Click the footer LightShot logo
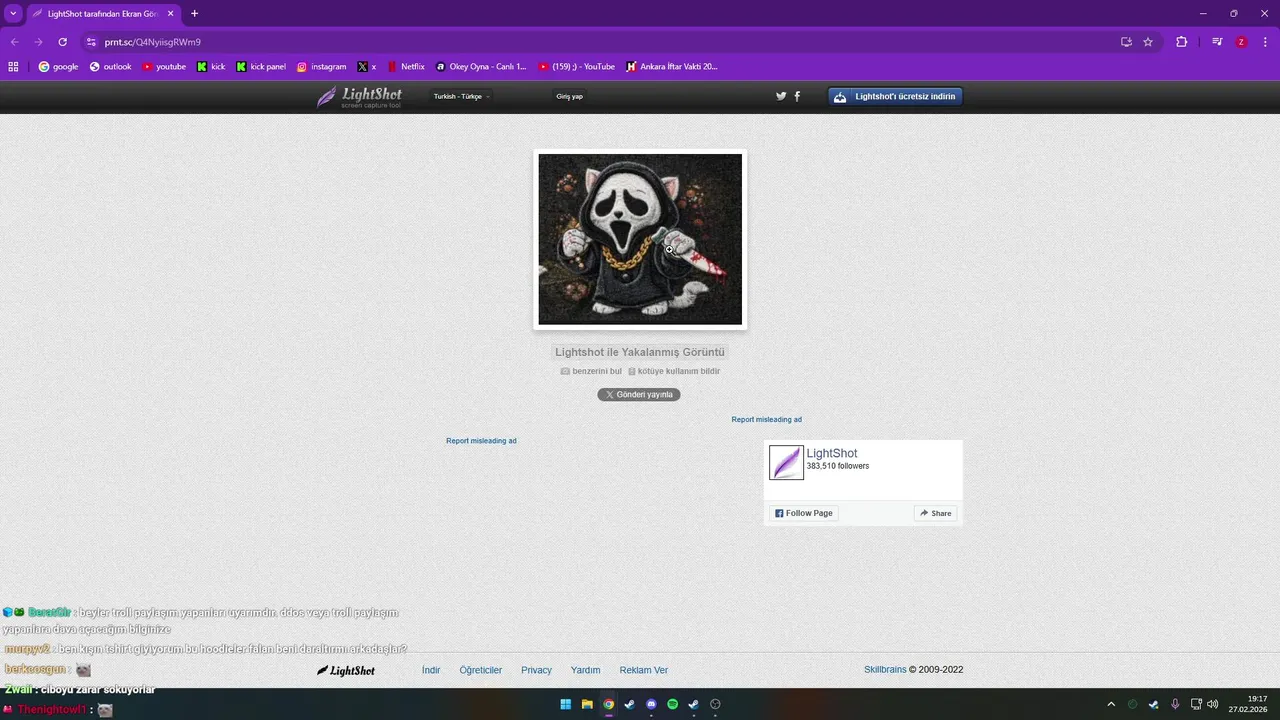The width and height of the screenshot is (1280, 720). click(346, 670)
